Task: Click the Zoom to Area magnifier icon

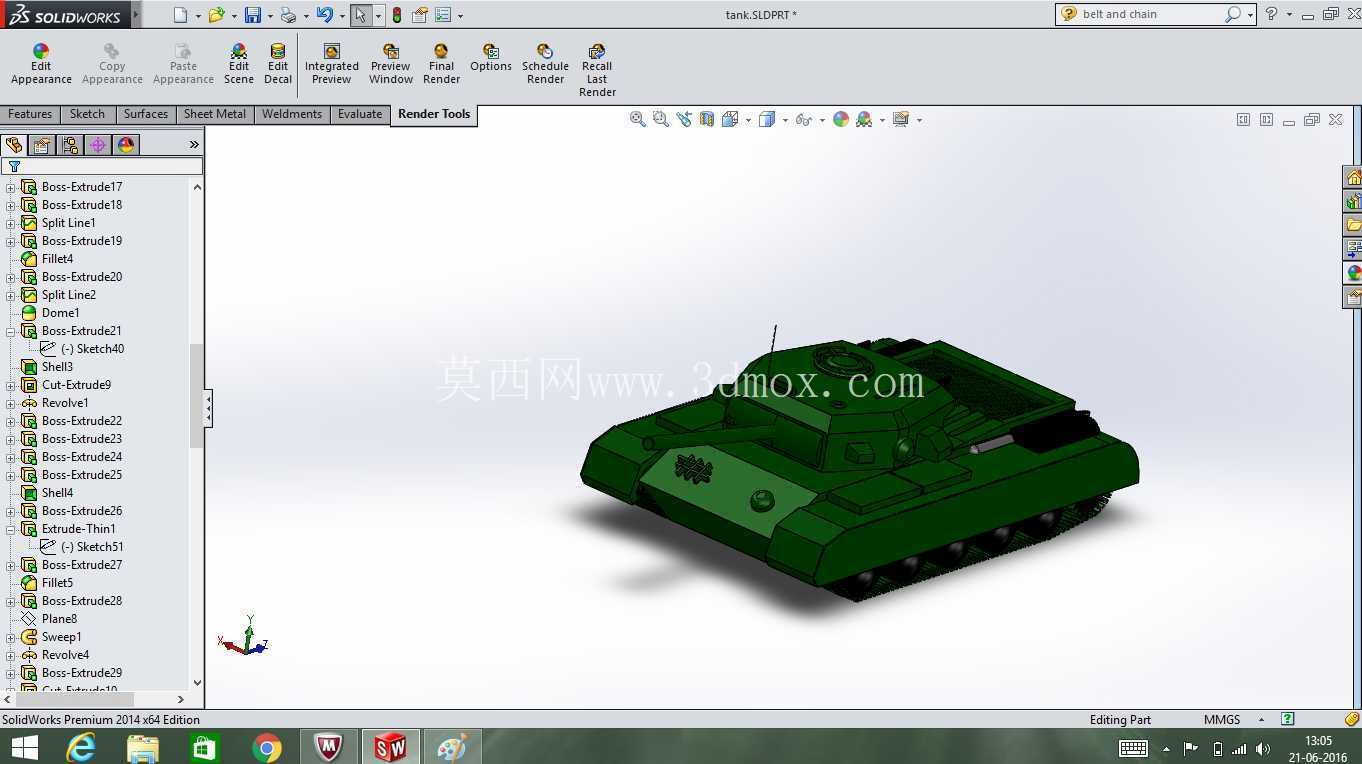Action: point(660,119)
